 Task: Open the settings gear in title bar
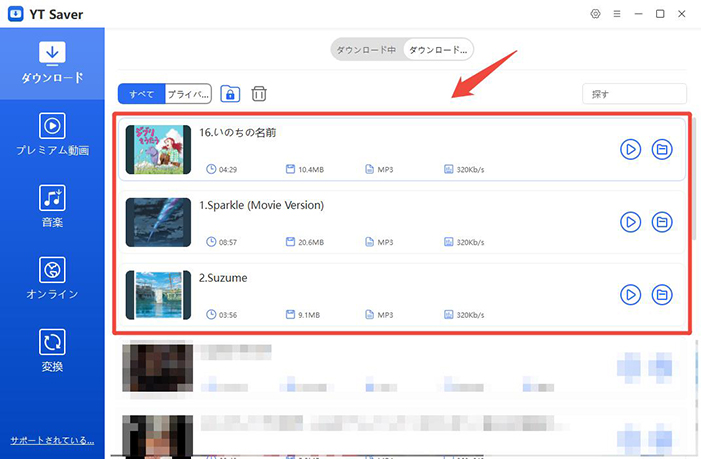click(x=595, y=14)
